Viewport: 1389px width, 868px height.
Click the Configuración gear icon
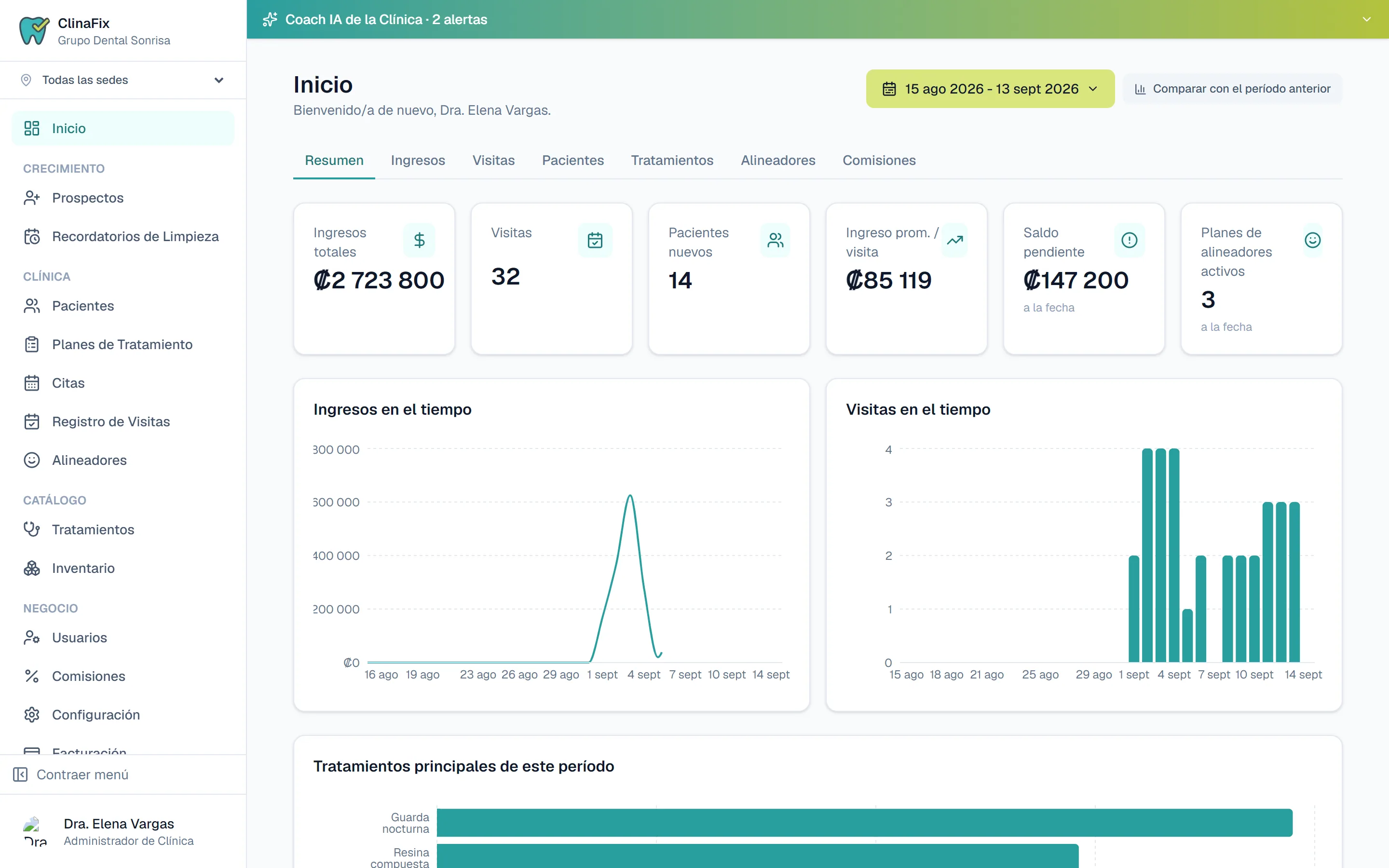[x=31, y=714]
